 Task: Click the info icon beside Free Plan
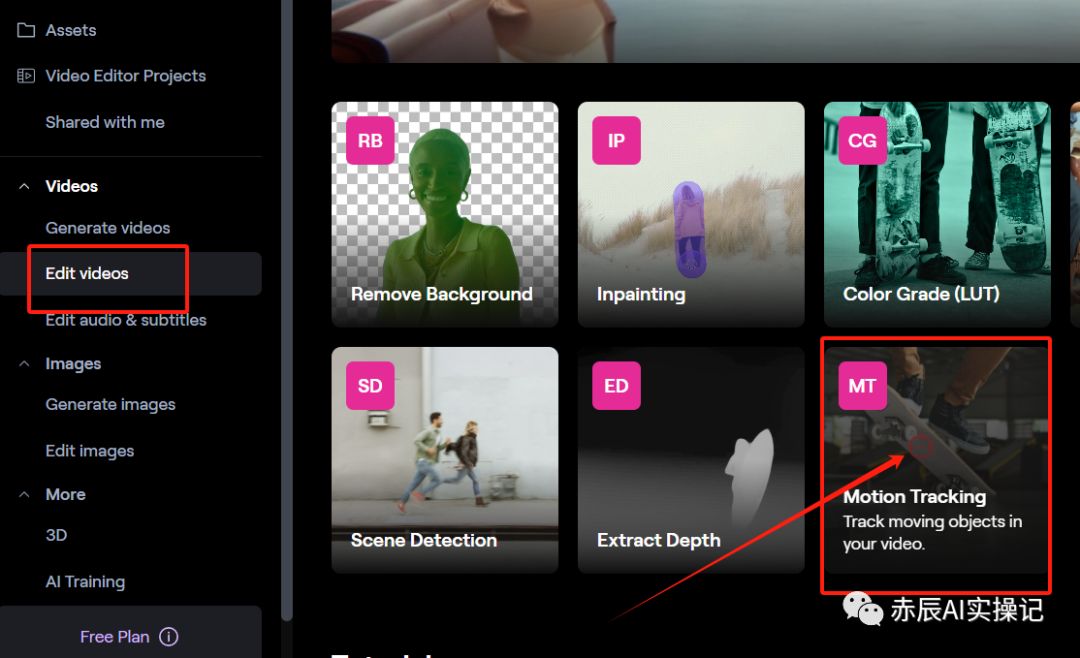coord(169,637)
